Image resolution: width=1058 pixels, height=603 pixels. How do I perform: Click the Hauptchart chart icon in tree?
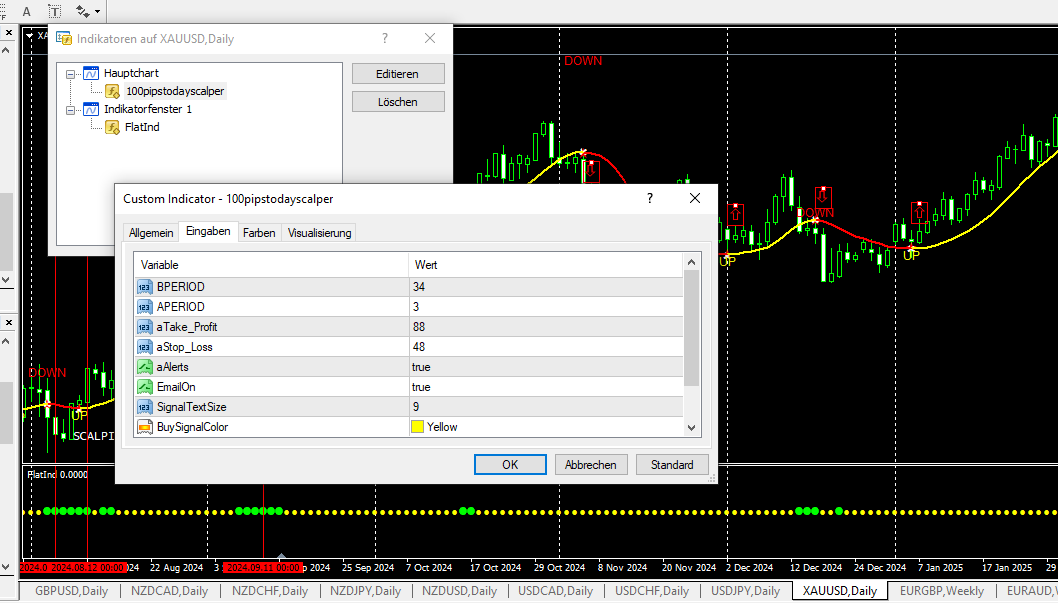pyautogui.click(x=91, y=73)
